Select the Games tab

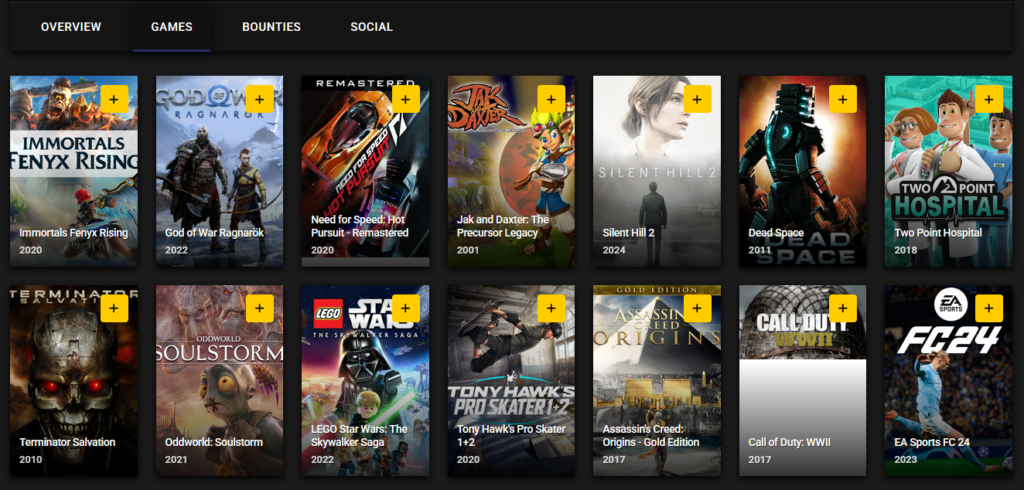click(x=172, y=27)
